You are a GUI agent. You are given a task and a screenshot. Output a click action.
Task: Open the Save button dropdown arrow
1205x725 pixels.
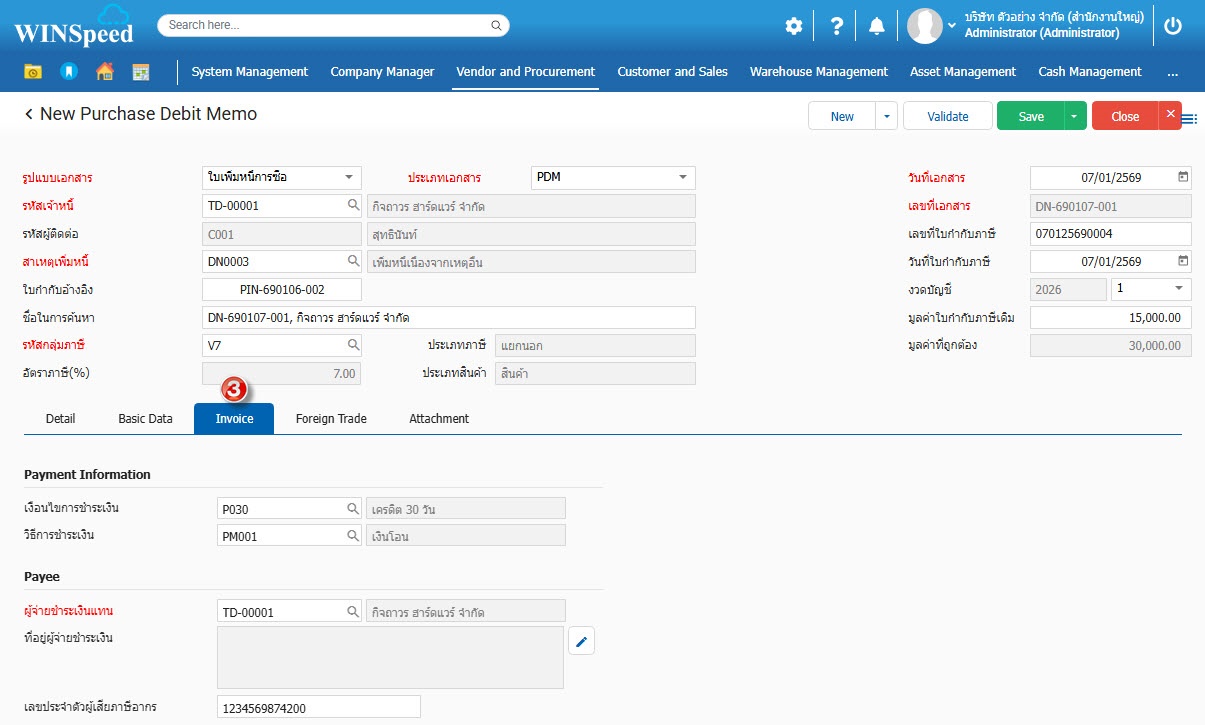[x=1074, y=117]
